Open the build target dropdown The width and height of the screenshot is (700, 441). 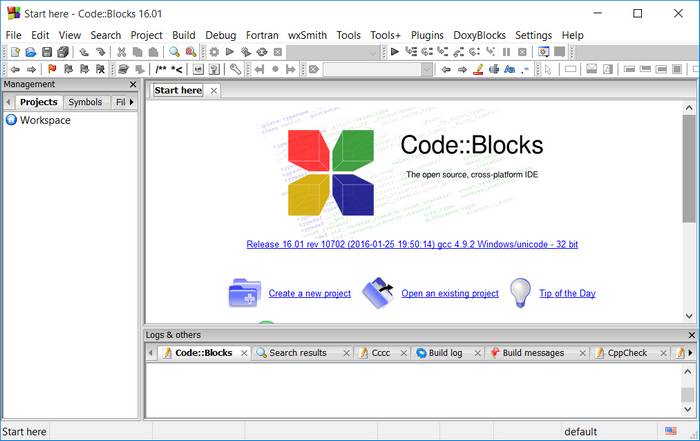333,52
